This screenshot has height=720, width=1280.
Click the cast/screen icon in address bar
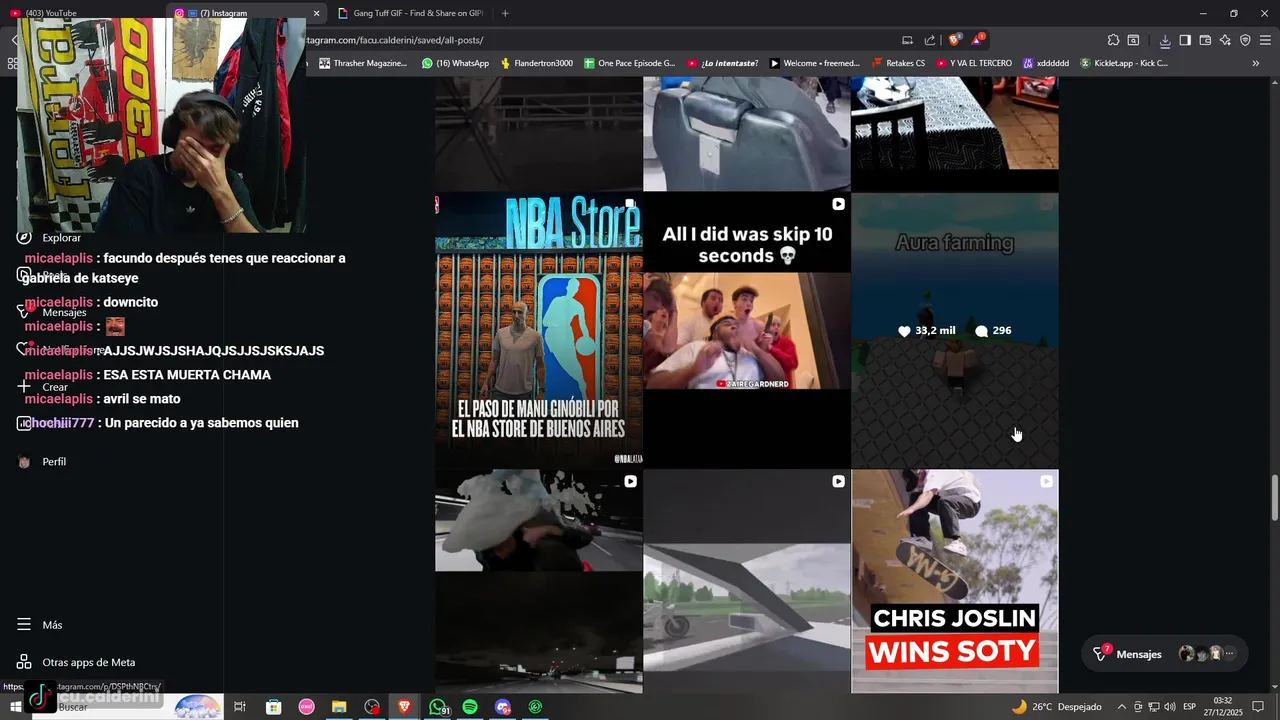[x=907, y=40]
